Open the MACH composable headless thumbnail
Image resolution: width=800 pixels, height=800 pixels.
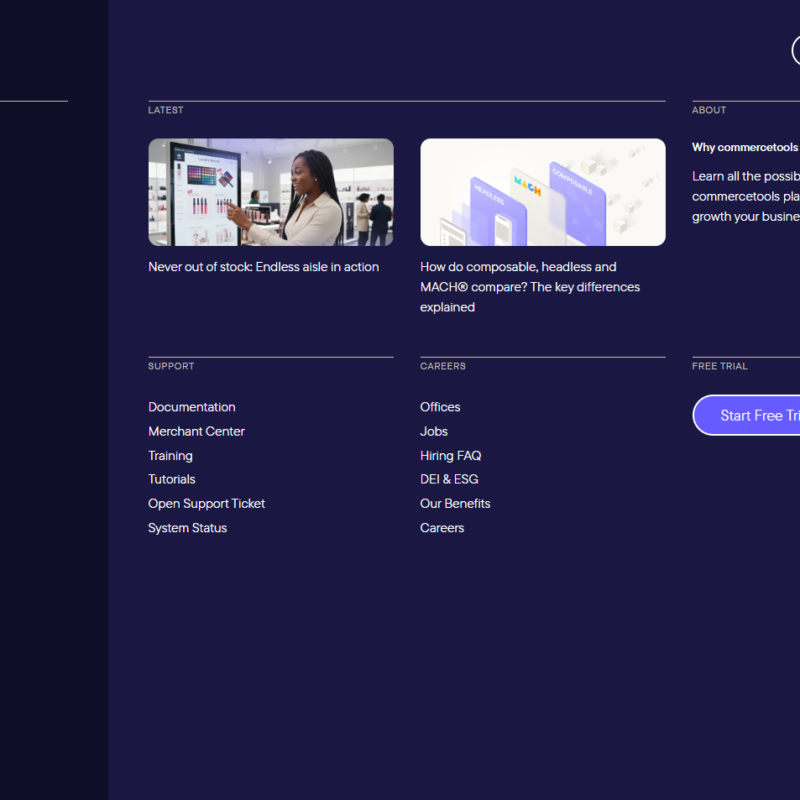click(542, 192)
